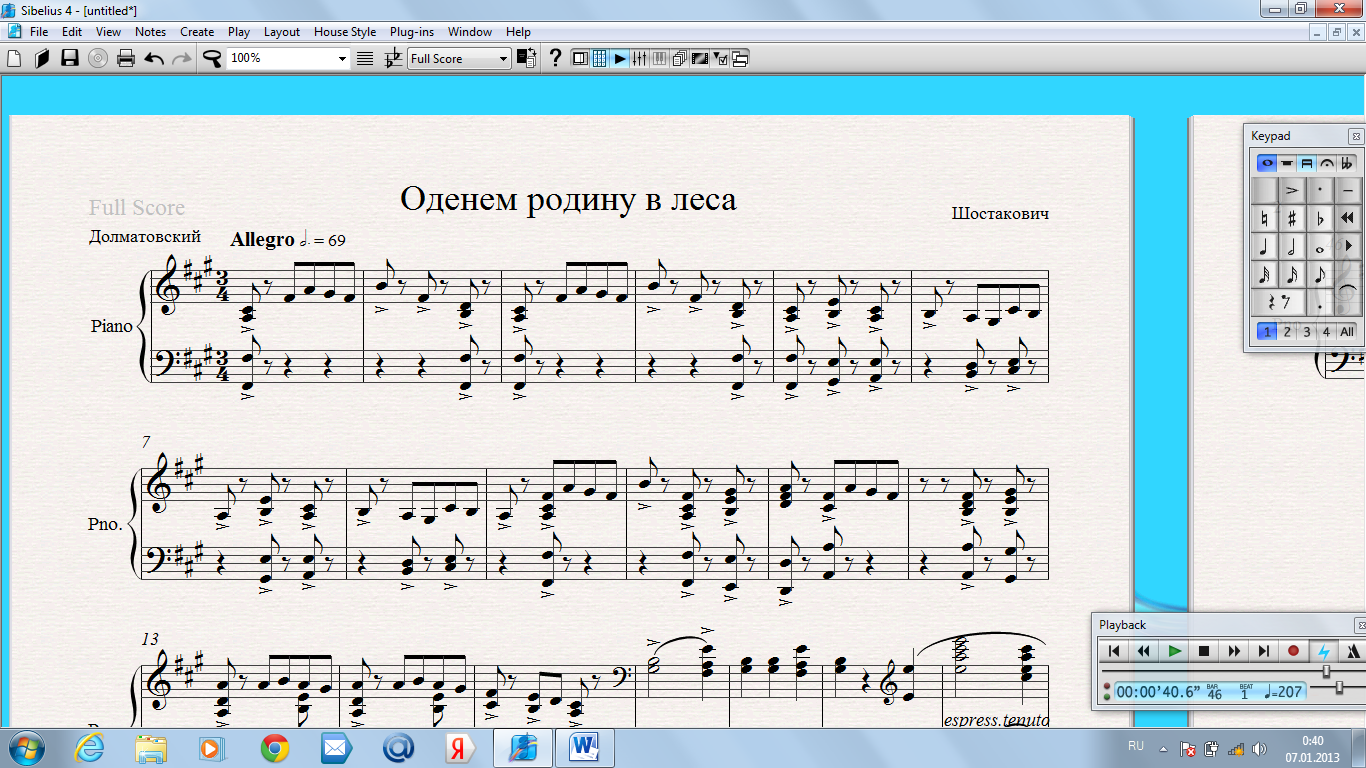Toggle the Properties window toolbar icon
The width and height of the screenshot is (1366, 768).
point(719,58)
